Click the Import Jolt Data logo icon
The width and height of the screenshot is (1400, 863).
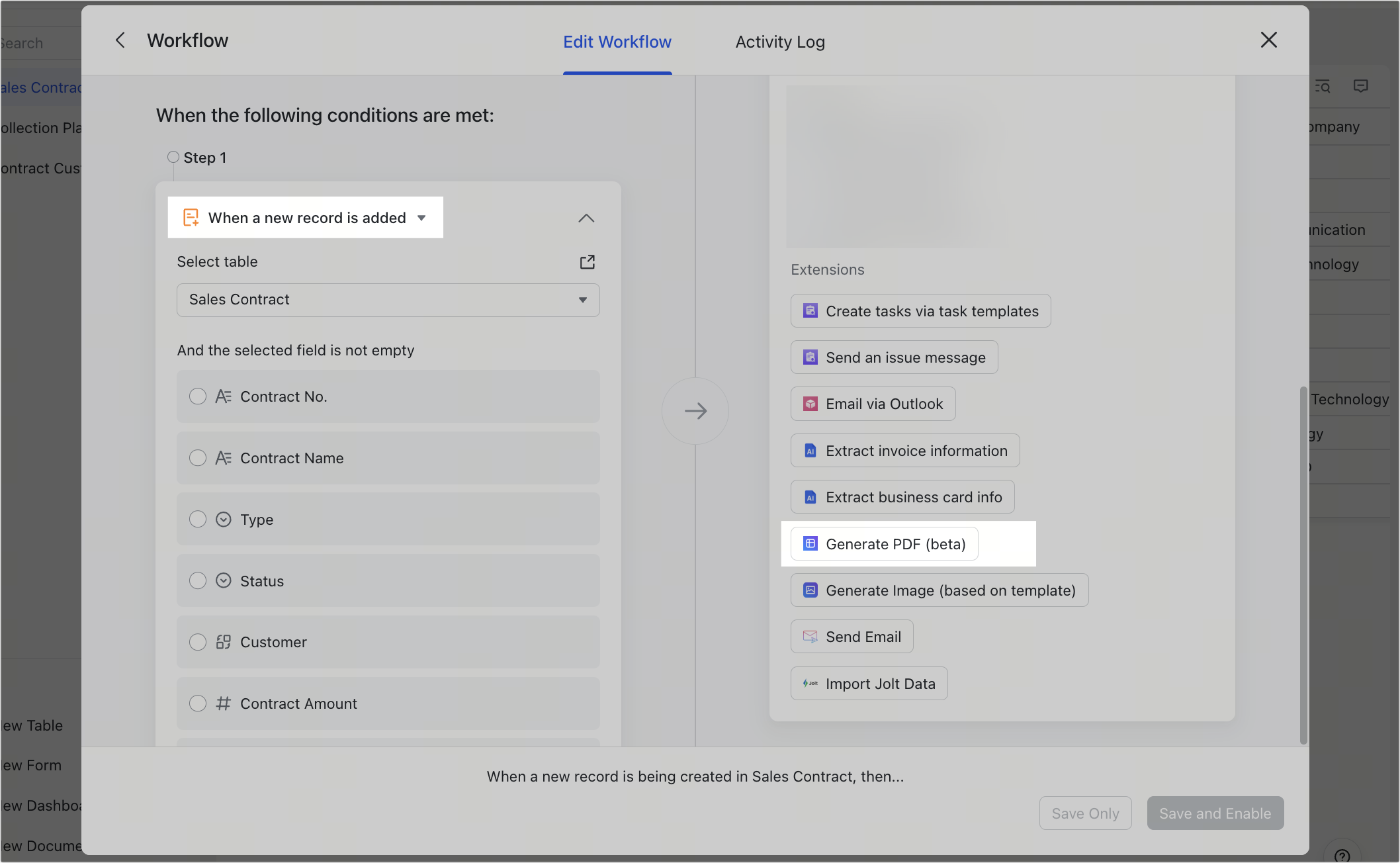click(x=810, y=683)
